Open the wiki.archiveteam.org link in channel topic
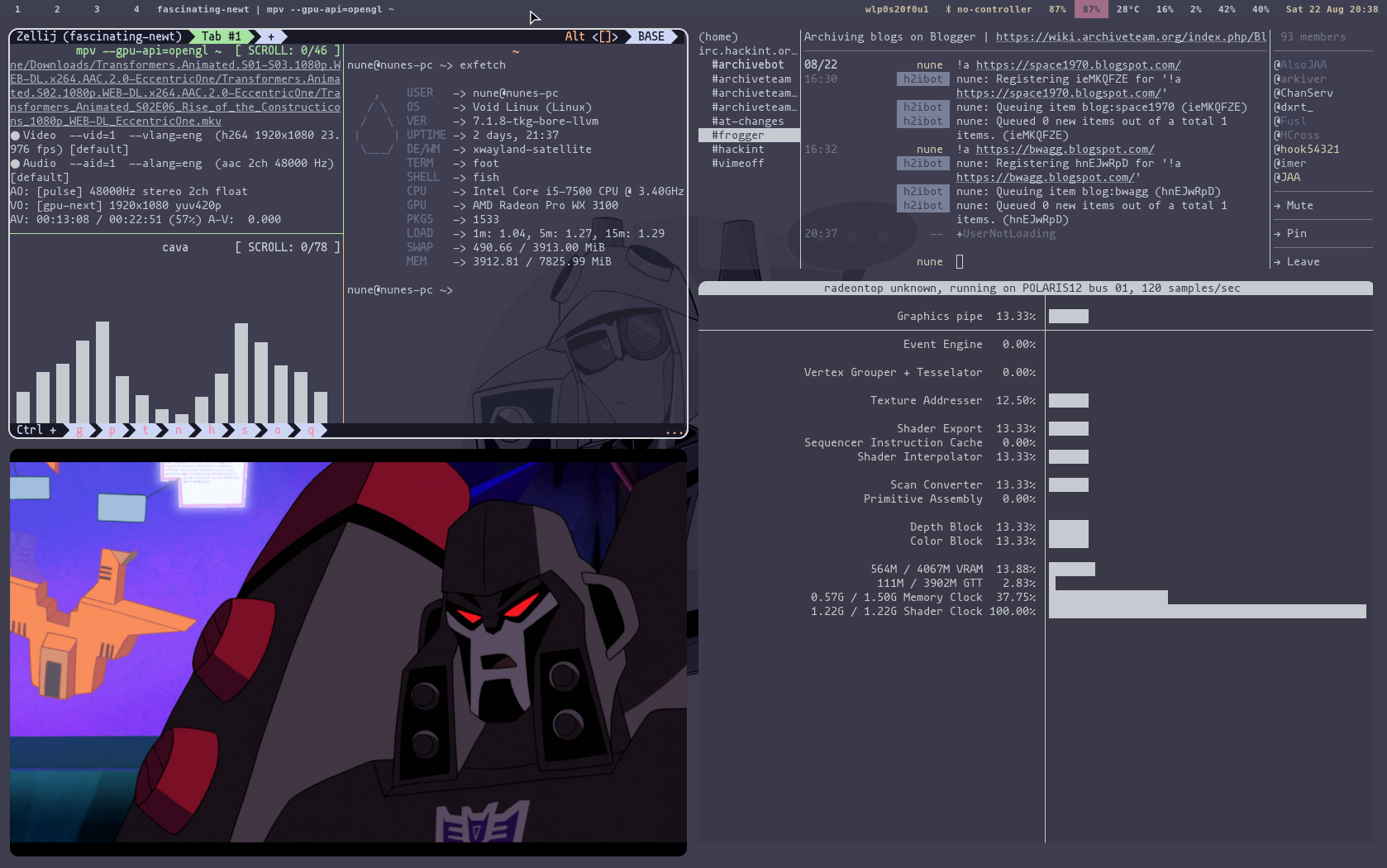The width and height of the screenshot is (1387, 868). coord(1132,37)
